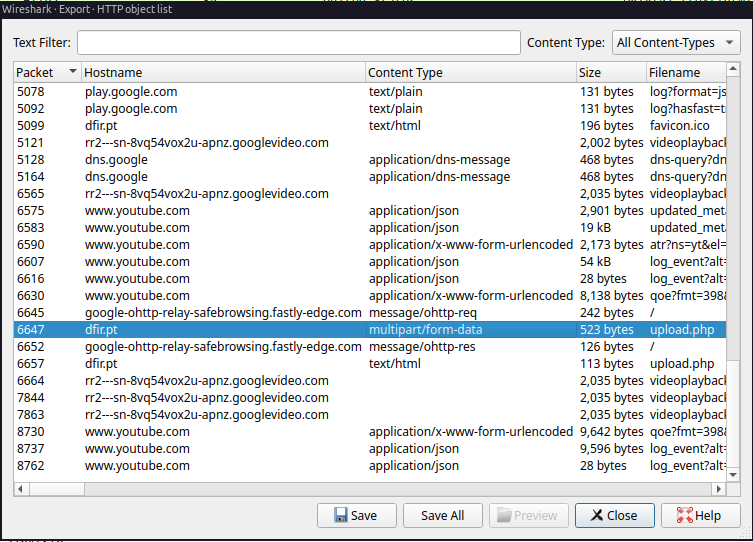
Task: Click the Save All button
Action: pos(442,516)
